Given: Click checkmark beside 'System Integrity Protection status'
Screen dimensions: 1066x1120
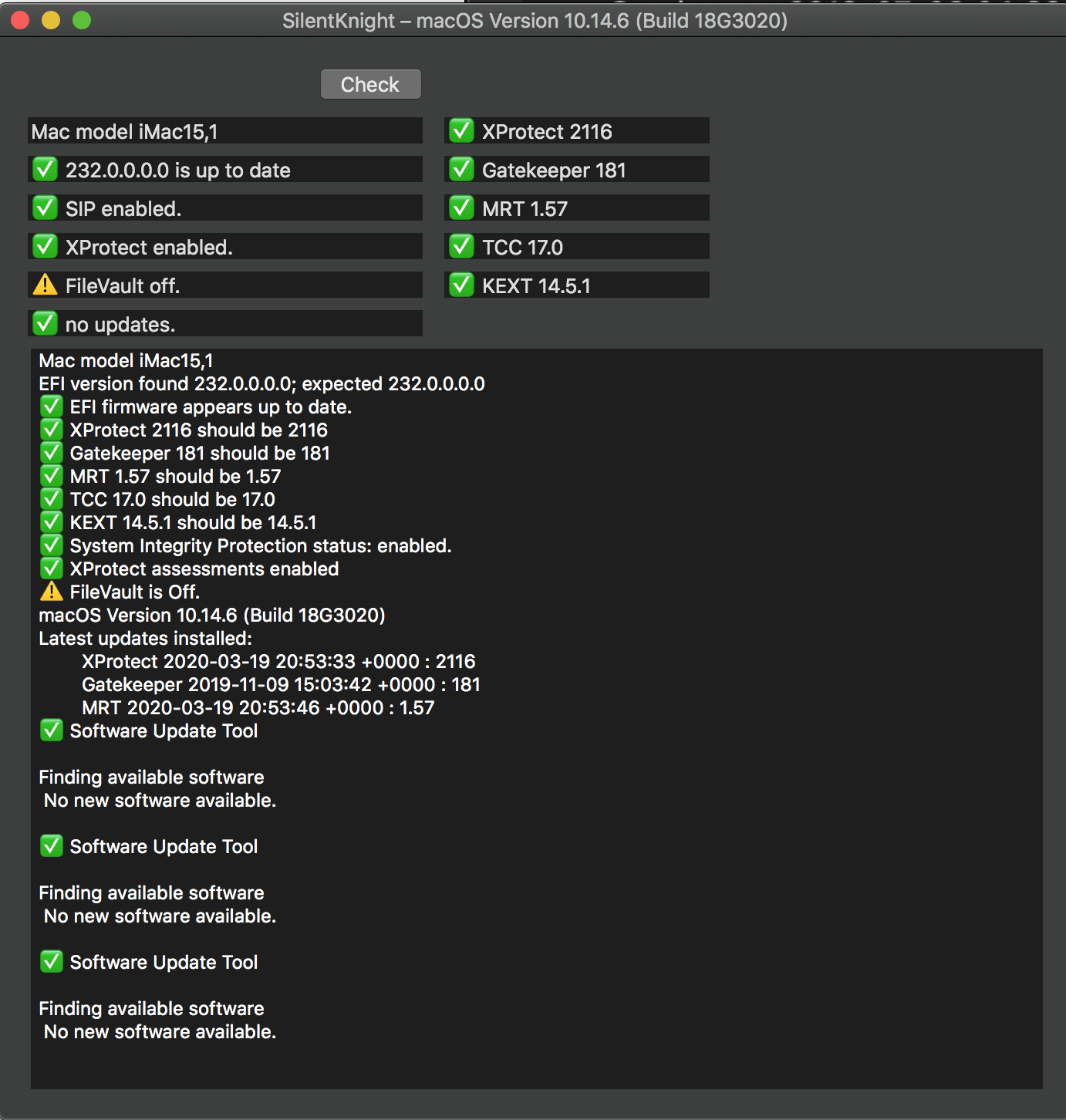Looking at the screenshot, I should [x=51, y=545].
